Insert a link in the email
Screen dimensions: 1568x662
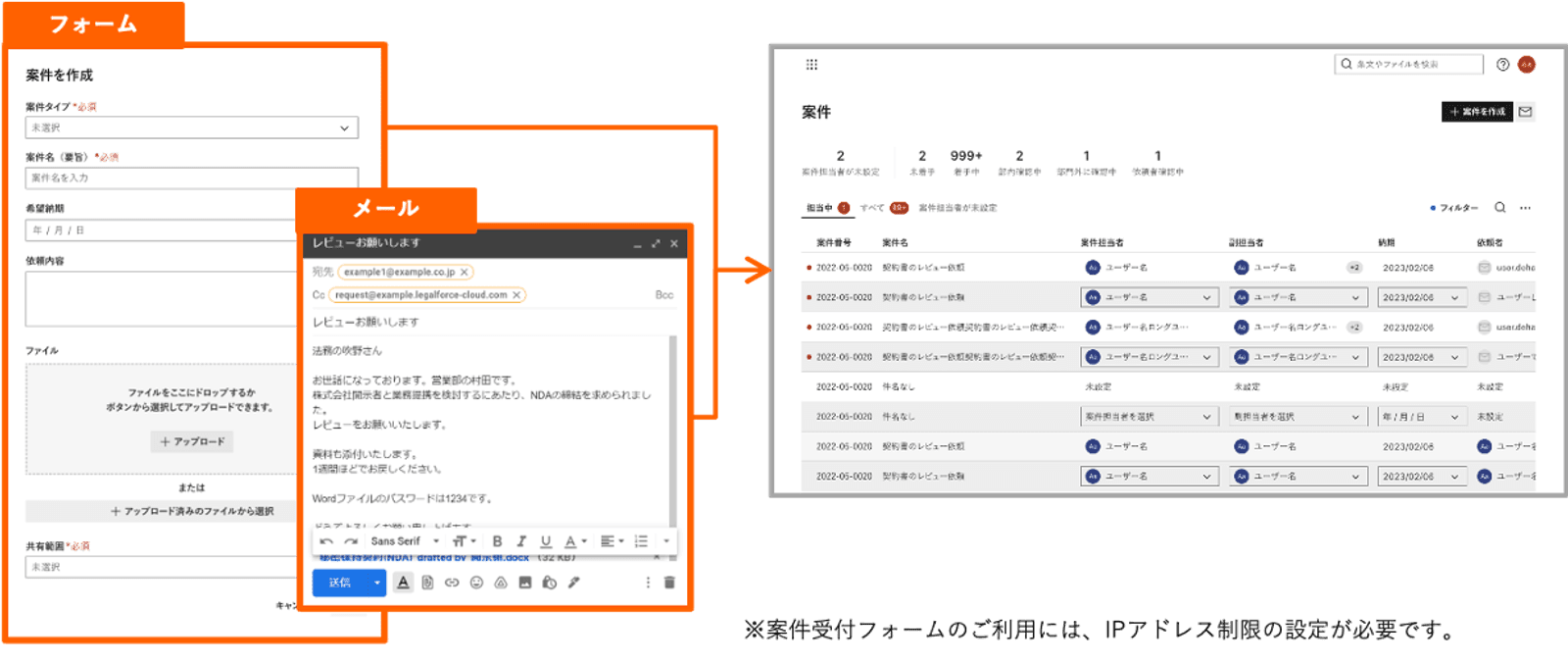click(452, 583)
